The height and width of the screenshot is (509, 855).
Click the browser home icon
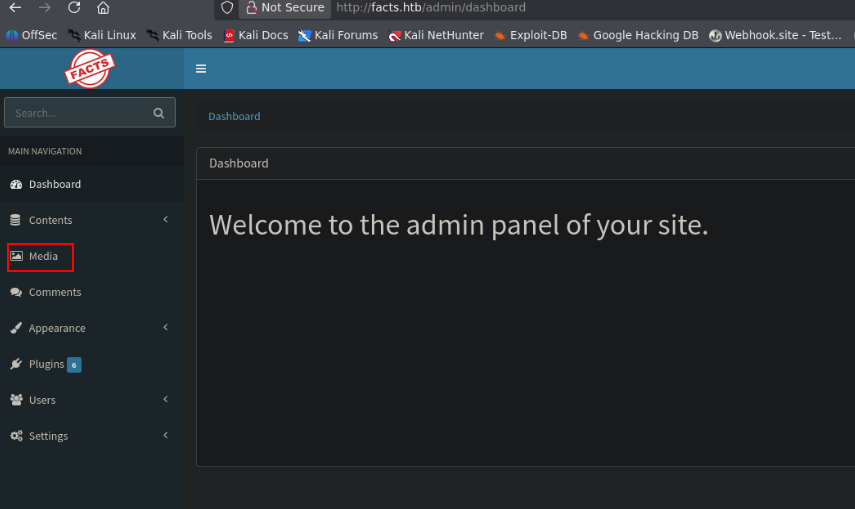[x=103, y=8]
